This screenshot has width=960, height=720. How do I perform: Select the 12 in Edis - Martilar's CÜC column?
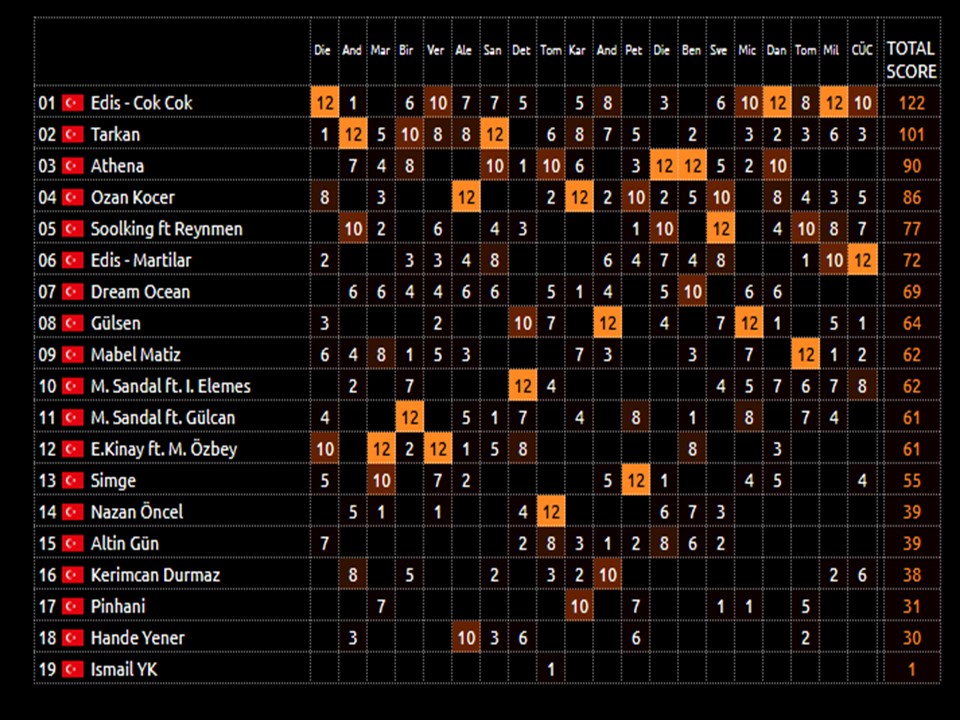pyautogui.click(x=862, y=260)
